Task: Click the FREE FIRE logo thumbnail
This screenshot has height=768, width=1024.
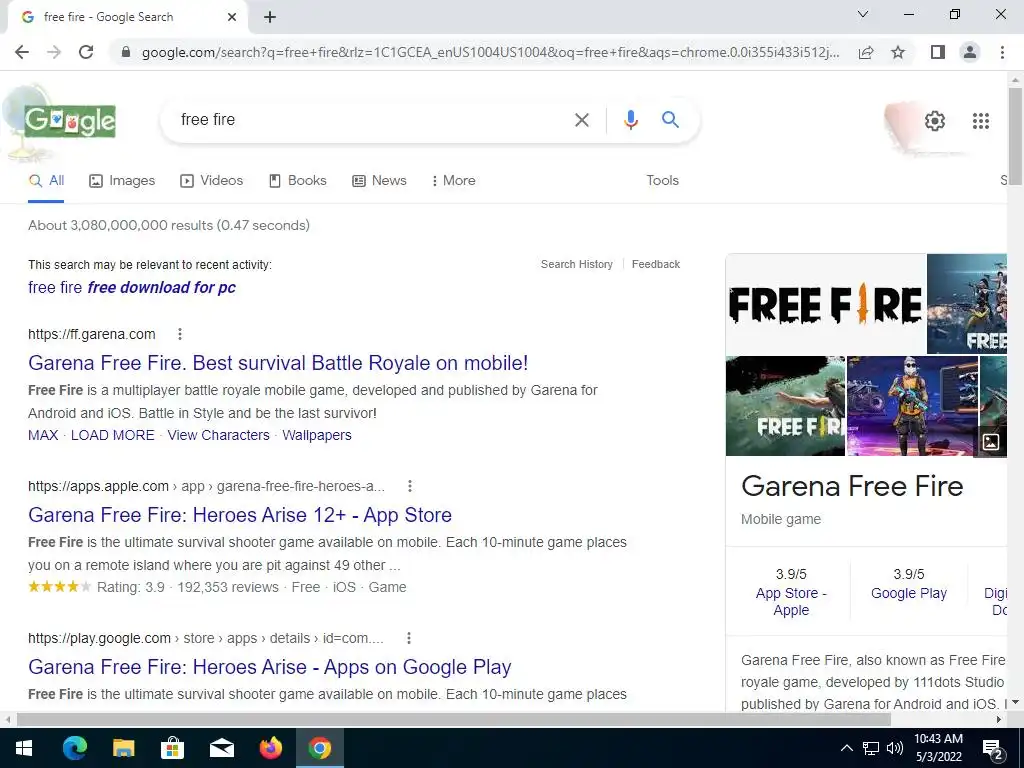Action: click(x=825, y=304)
